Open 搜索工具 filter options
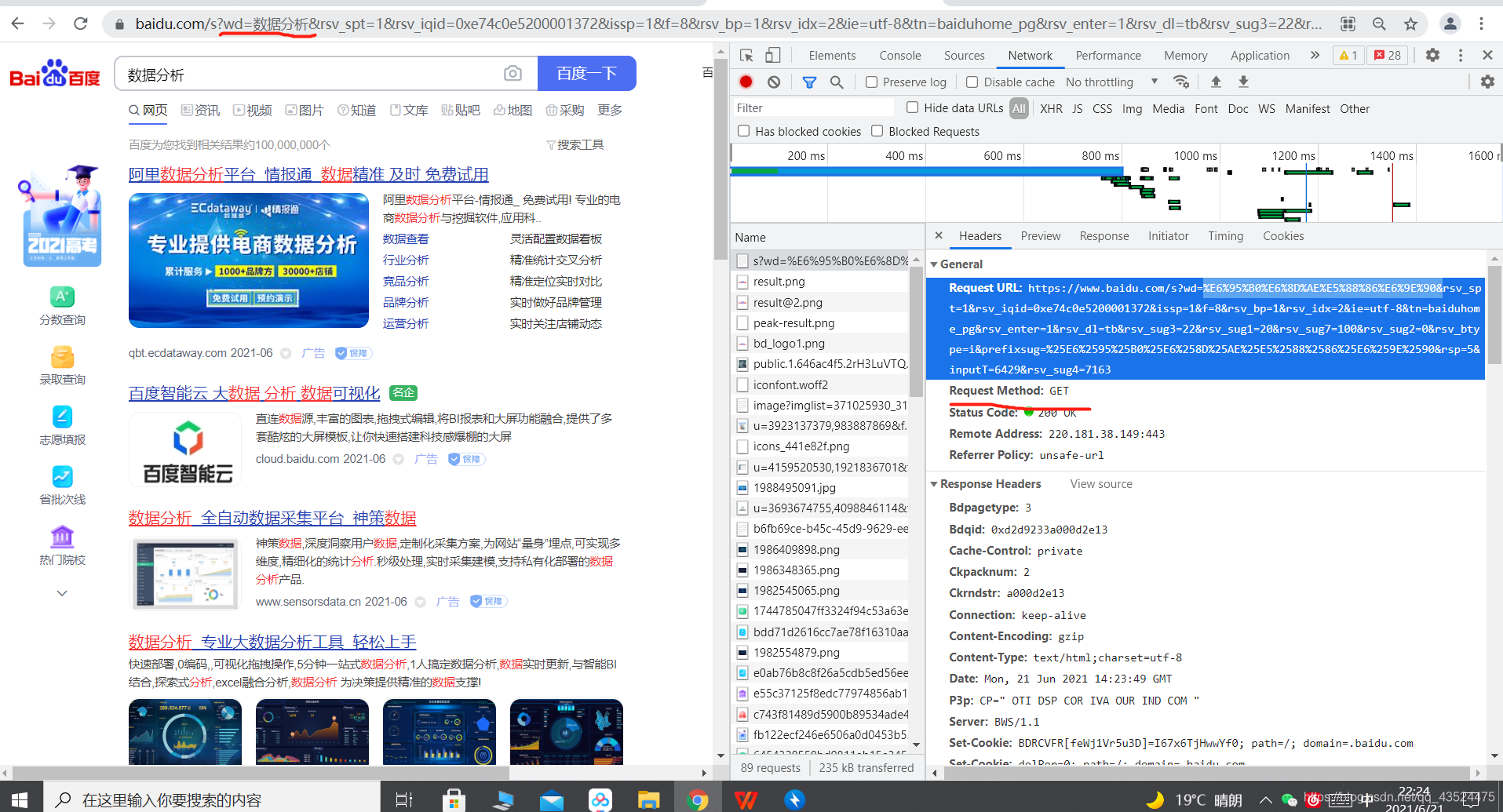 (x=575, y=144)
